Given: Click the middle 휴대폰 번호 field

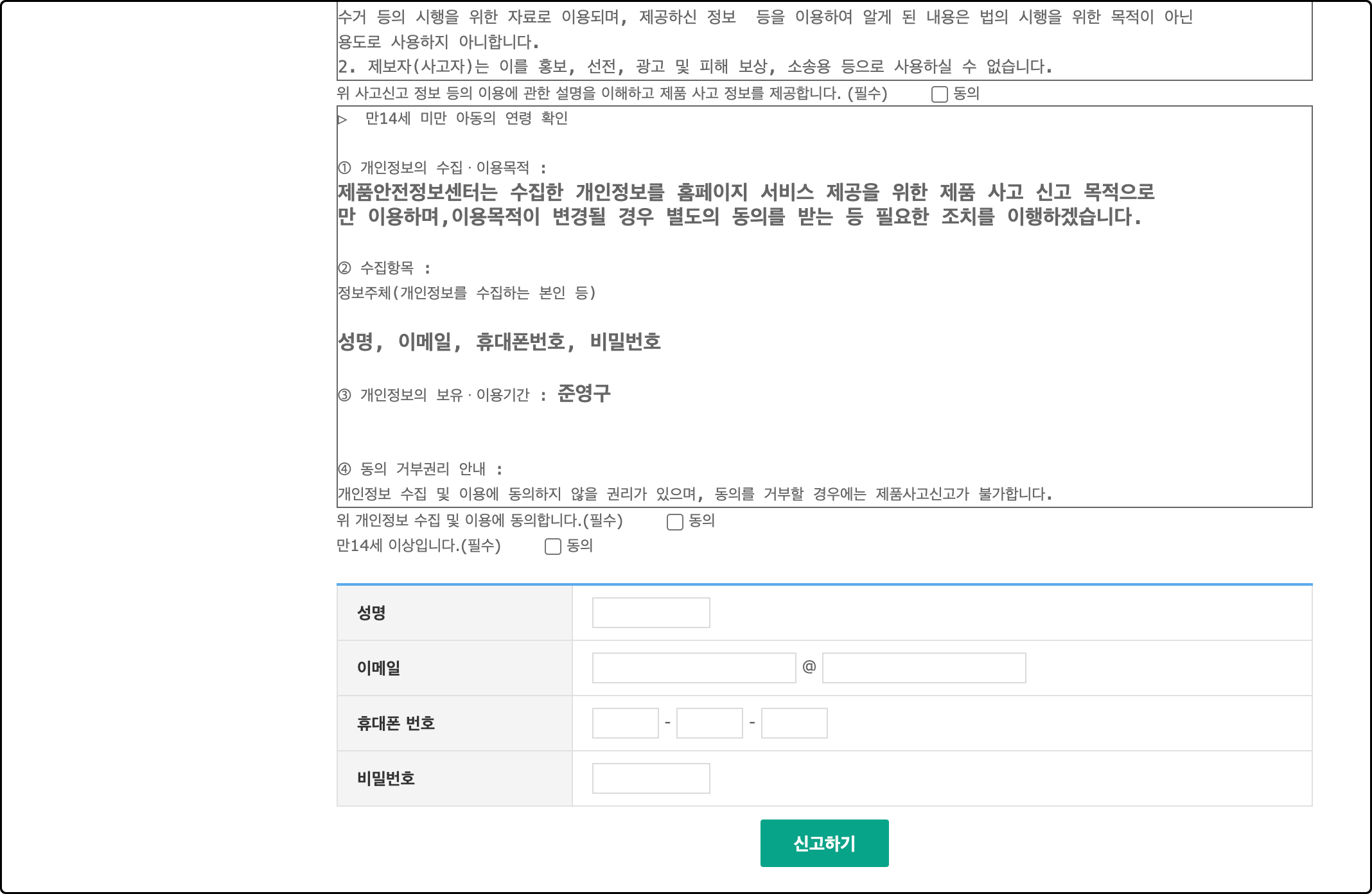Looking at the screenshot, I should pos(710,723).
